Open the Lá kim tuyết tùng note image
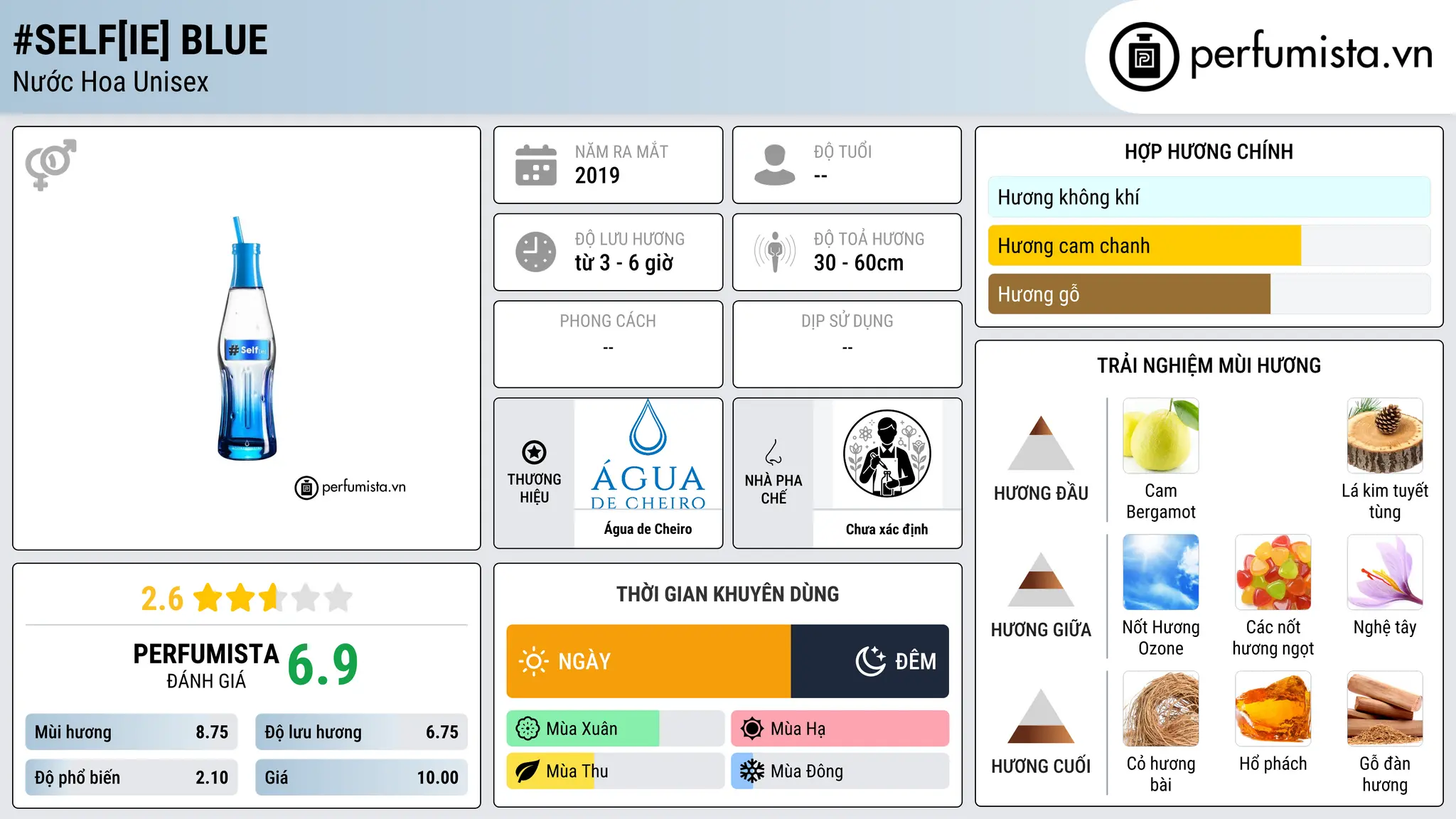This screenshot has width=1456, height=819. click(1385, 436)
